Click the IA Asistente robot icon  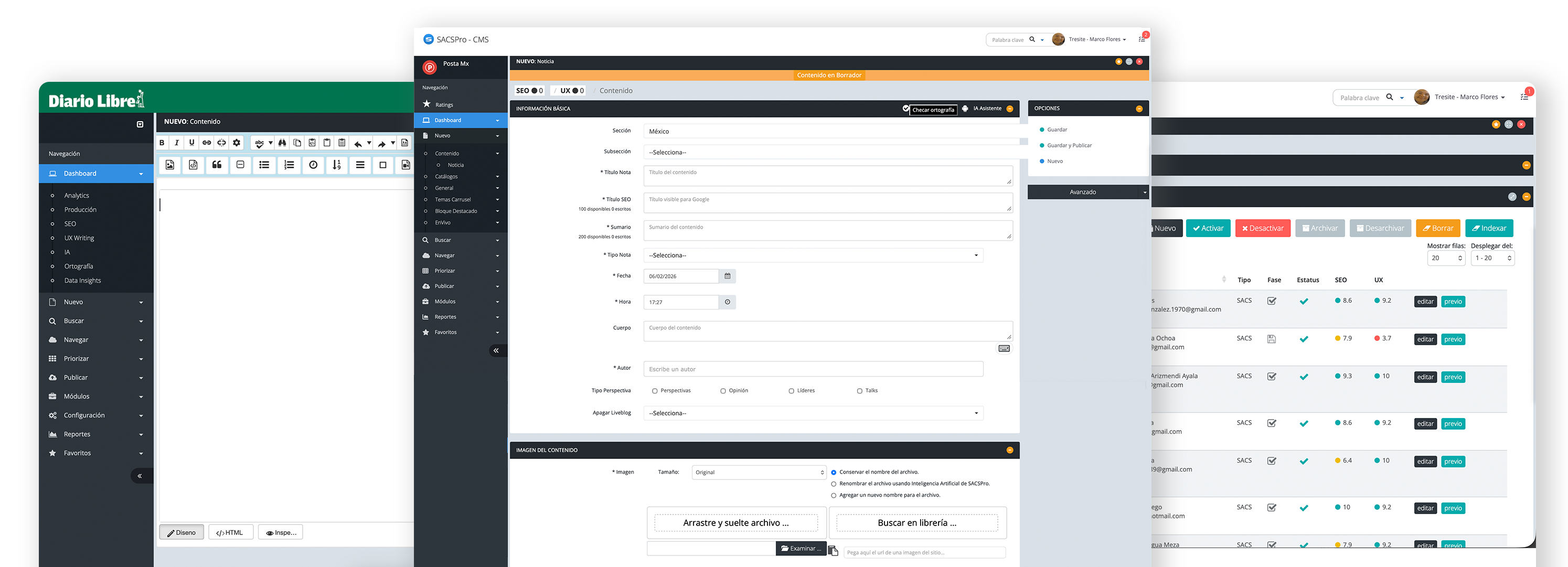pos(965,109)
